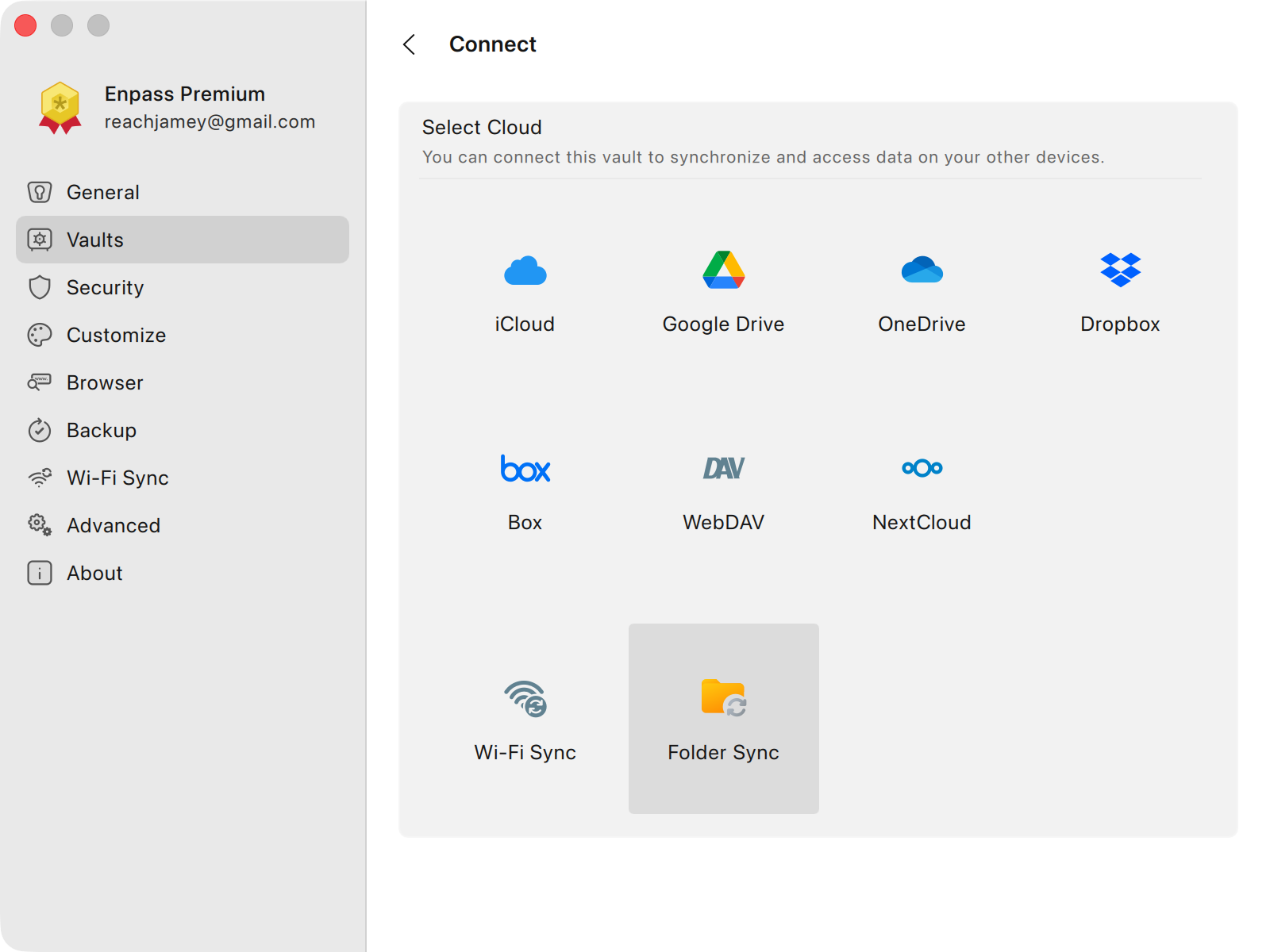This screenshot has height=952, width=1270.
Task: Click the Folder Sync label
Action: click(723, 752)
